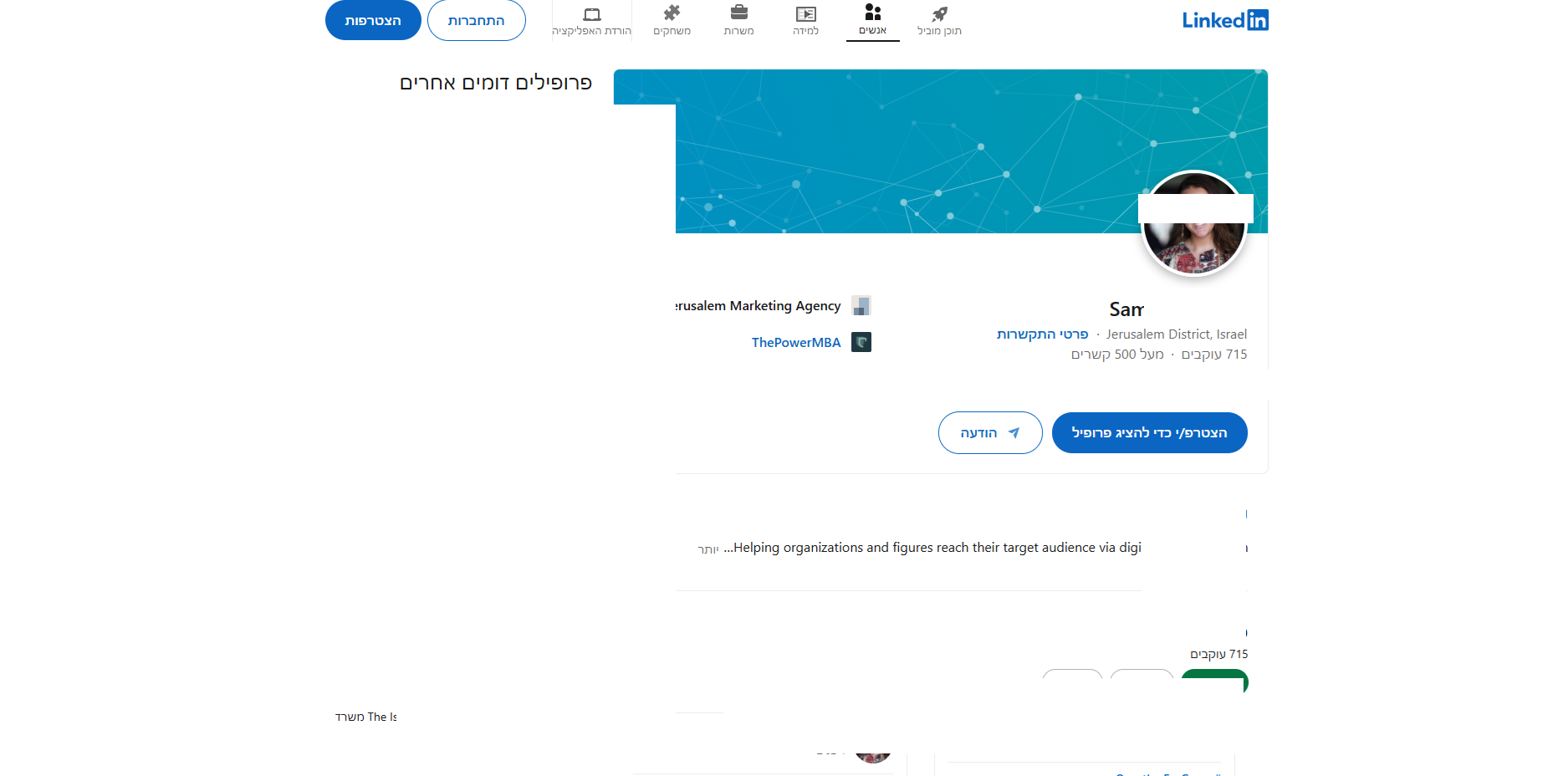Open the Learning nav item

(x=805, y=20)
